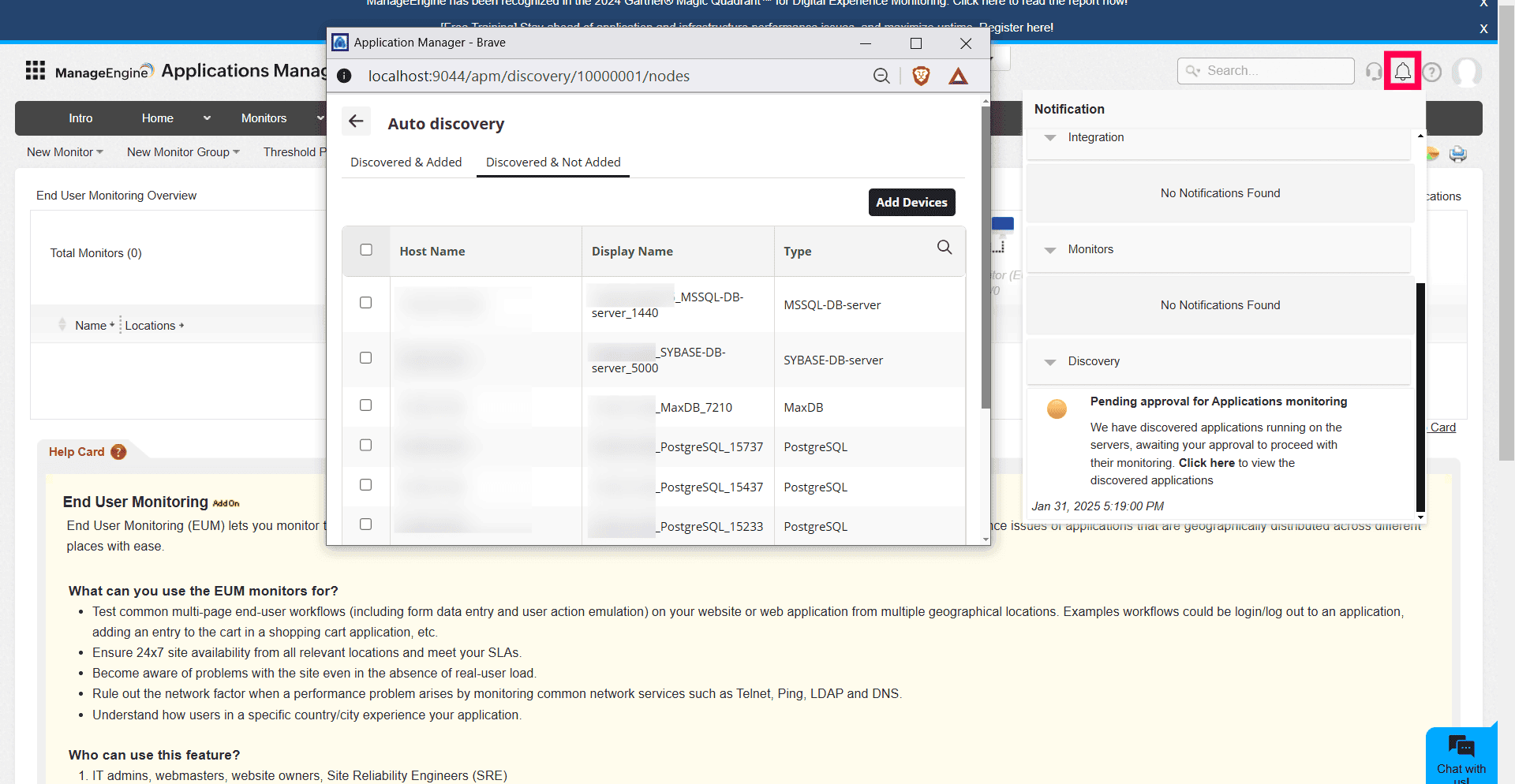Viewport: 1515px width, 784px height.
Task: Open the New Monitor dropdown
Action: (x=65, y=152)
